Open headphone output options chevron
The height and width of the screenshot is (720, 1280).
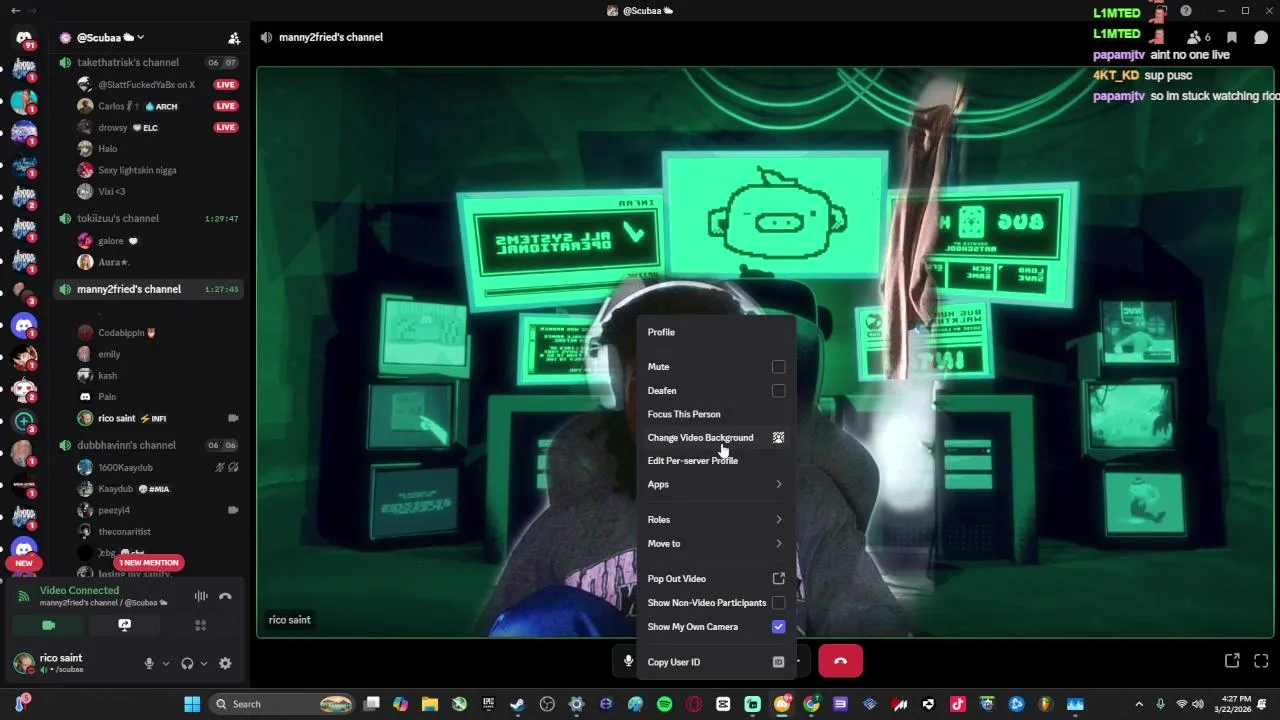204,663
